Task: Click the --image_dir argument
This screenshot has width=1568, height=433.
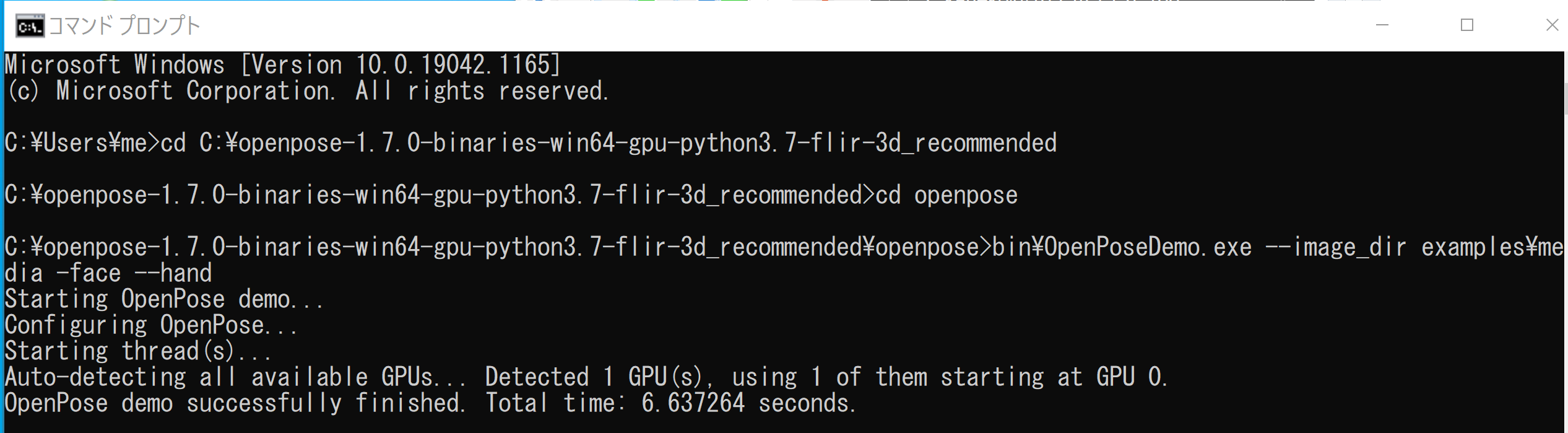Action: 1335,247
